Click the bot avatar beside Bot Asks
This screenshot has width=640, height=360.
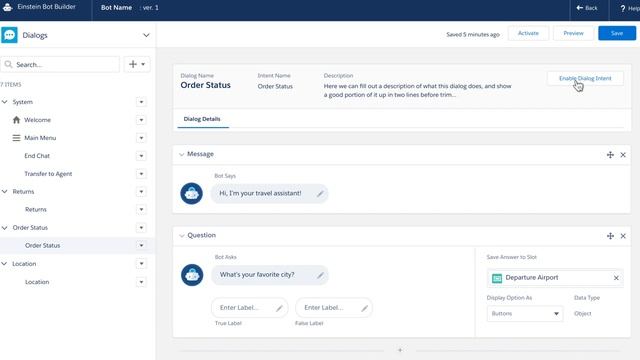click(x=192, y=275)
